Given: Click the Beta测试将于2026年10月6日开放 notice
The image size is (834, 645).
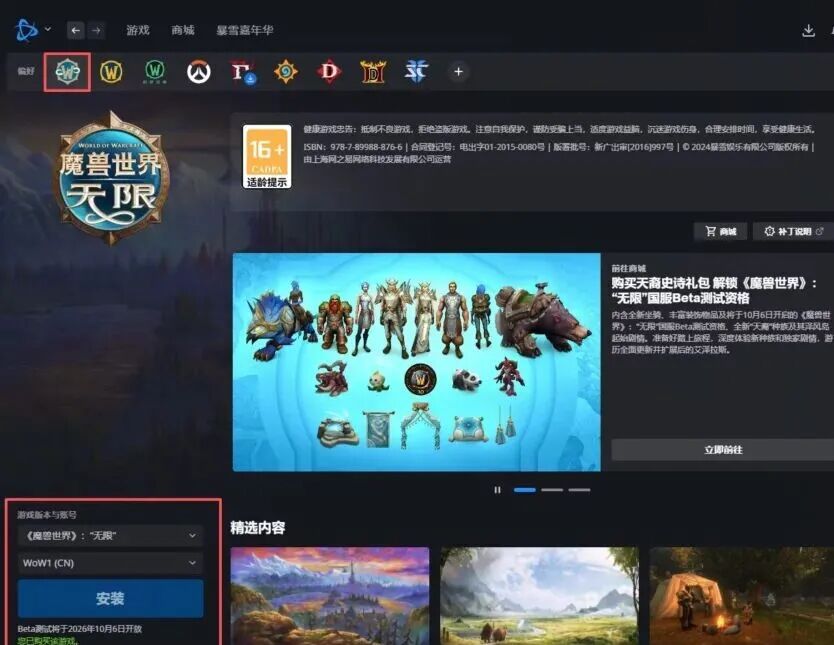Looking at the screenshot, I should (x=80, y=629).
